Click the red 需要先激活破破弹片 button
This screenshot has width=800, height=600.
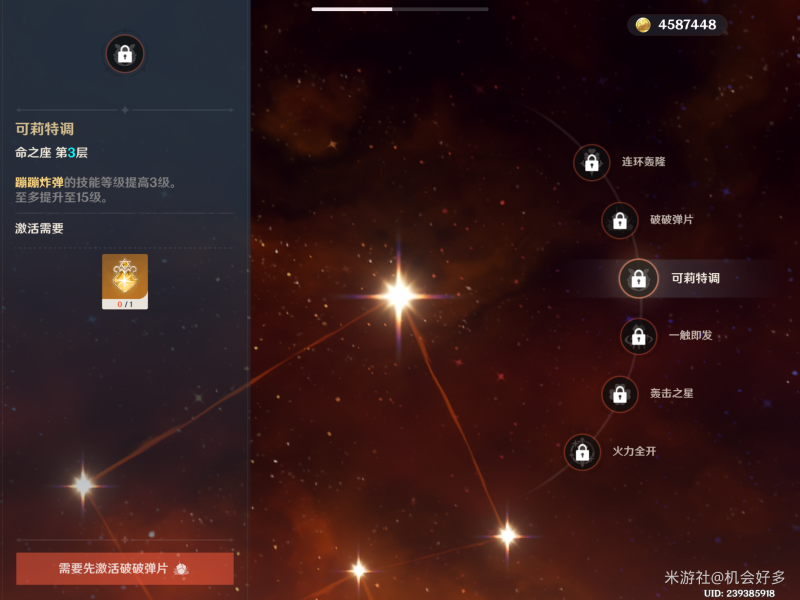125,568
